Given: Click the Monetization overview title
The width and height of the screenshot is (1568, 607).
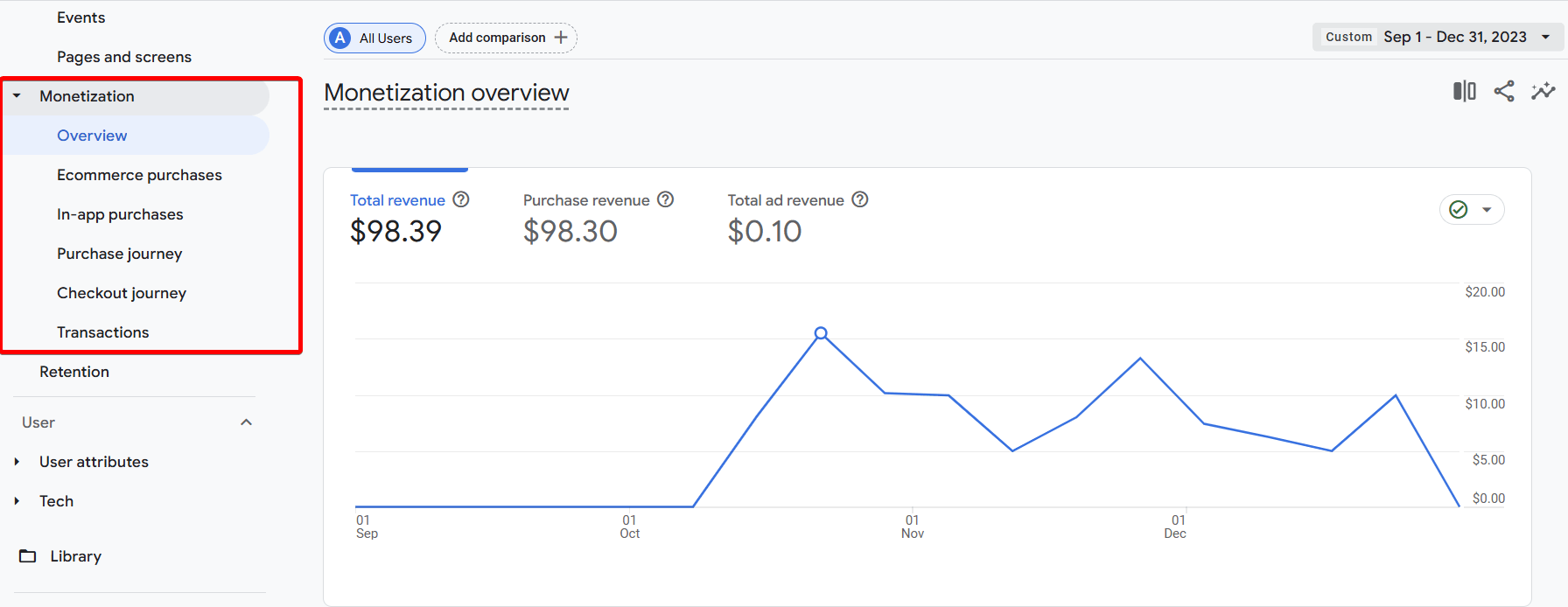Looking at the screenshot, I should [x=446, y=93].
